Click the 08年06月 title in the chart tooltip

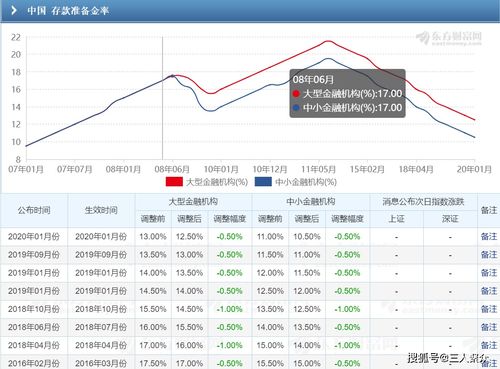(313, 79)
